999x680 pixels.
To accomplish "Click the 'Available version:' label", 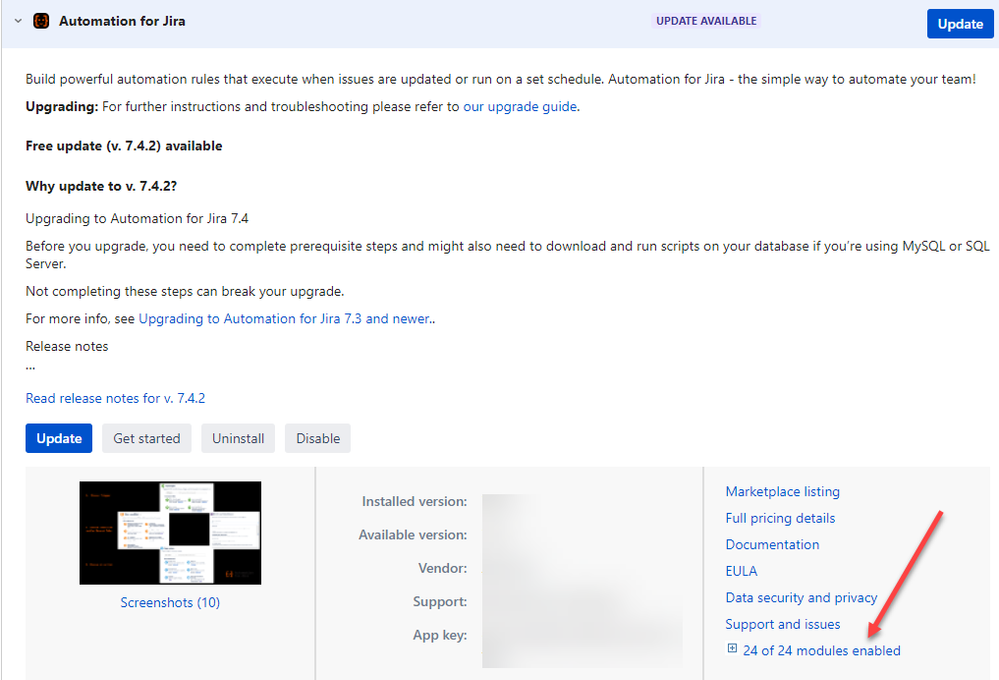I will (x=412, y=535).
